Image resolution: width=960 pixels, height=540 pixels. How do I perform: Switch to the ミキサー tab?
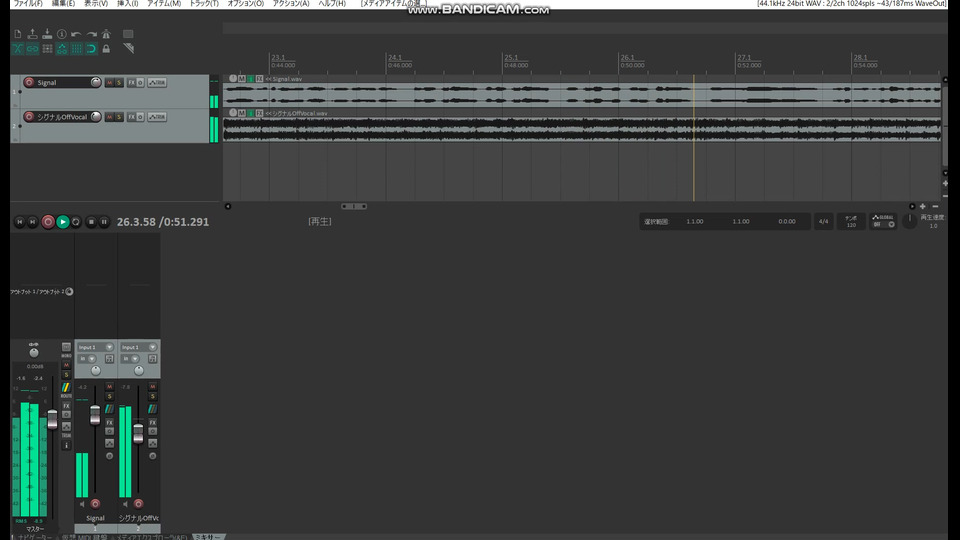tap(208, 537)
